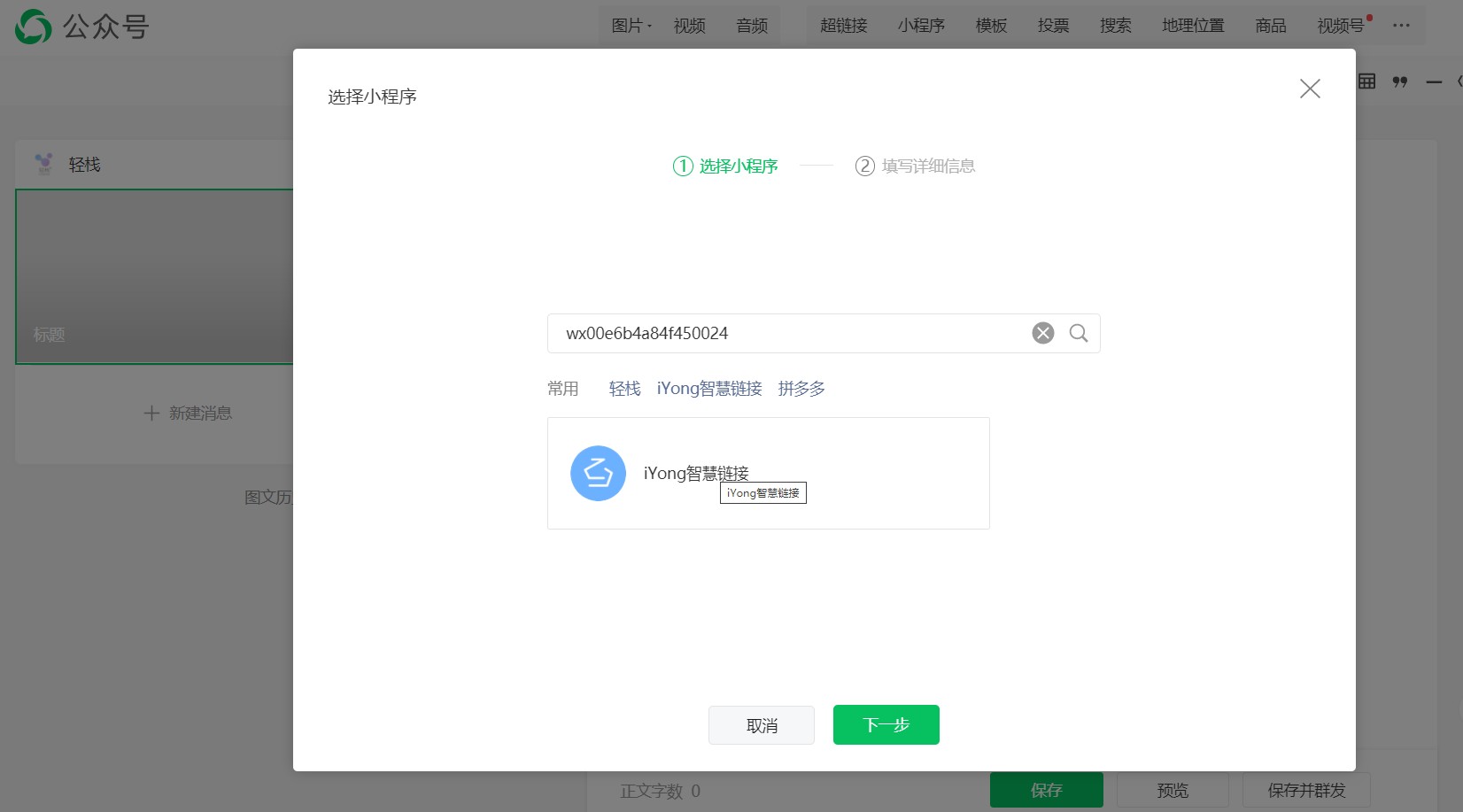Viewport: 1463px width, 812px height.
Task: Select the iYong智慧链接 search result card
Action: [x=769, y=473]
